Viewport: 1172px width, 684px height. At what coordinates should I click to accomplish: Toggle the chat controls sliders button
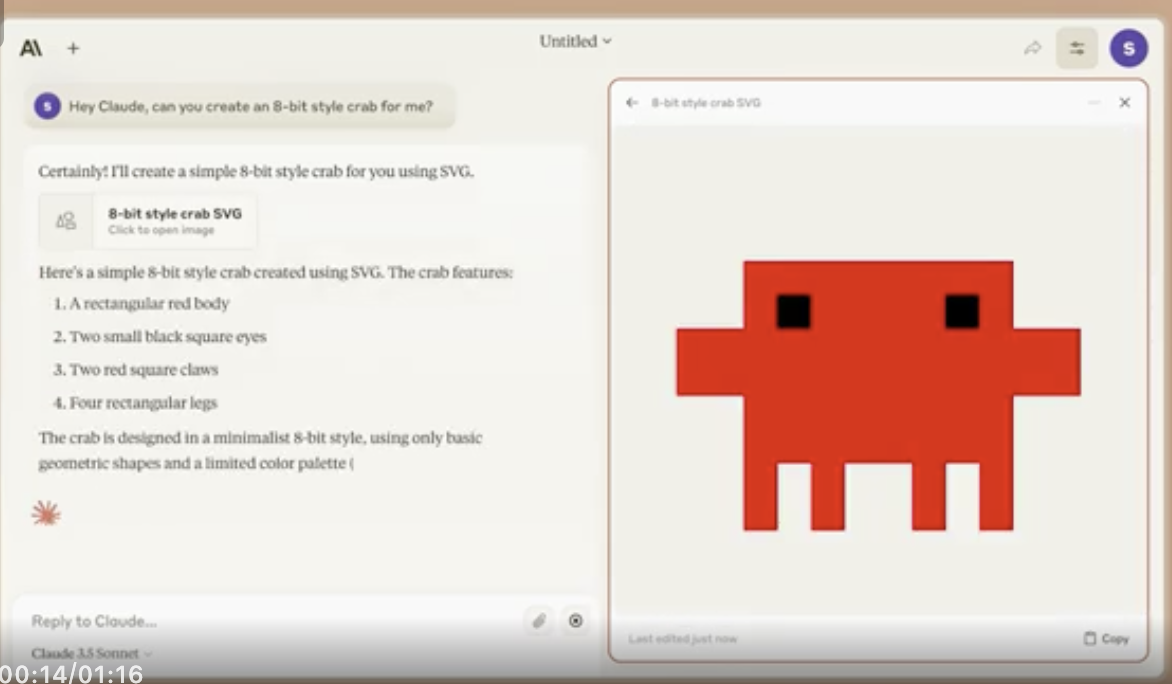pyautogui.click(x=1076, y=49)
